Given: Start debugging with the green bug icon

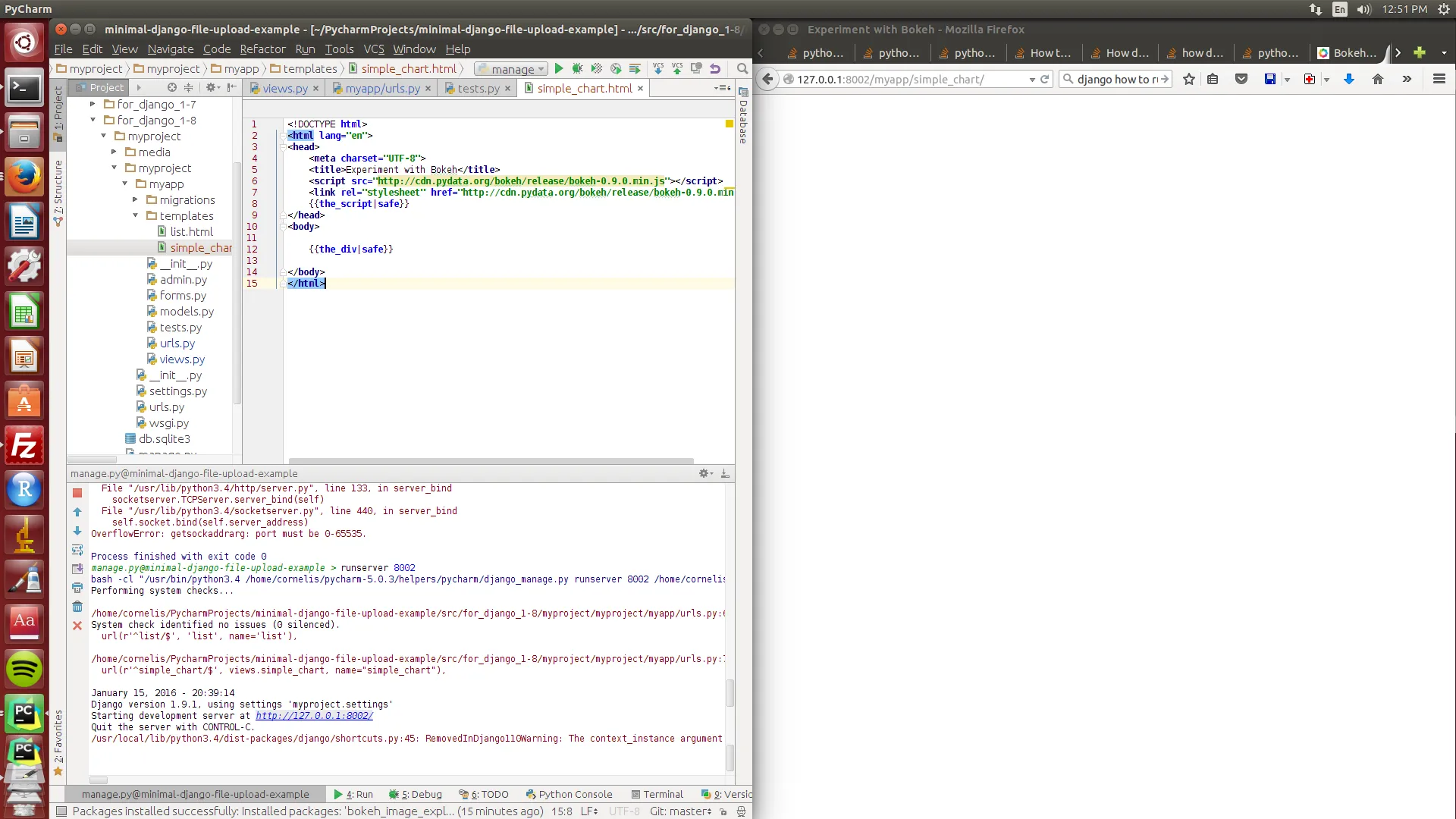Looking at the screenshot, I should 578,69.
